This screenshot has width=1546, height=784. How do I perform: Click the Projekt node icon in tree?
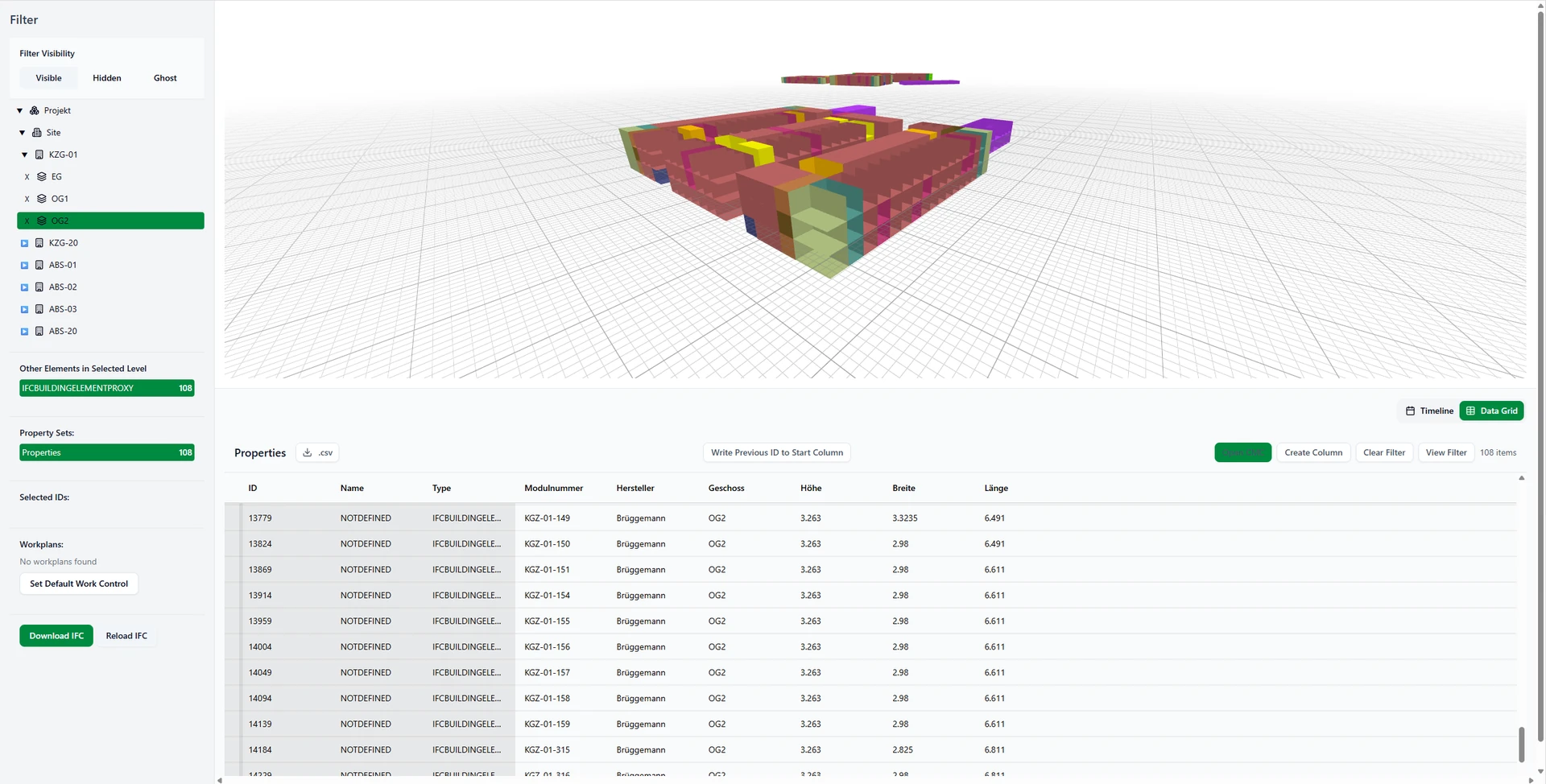pyautogui.click(x=35, y=110)
